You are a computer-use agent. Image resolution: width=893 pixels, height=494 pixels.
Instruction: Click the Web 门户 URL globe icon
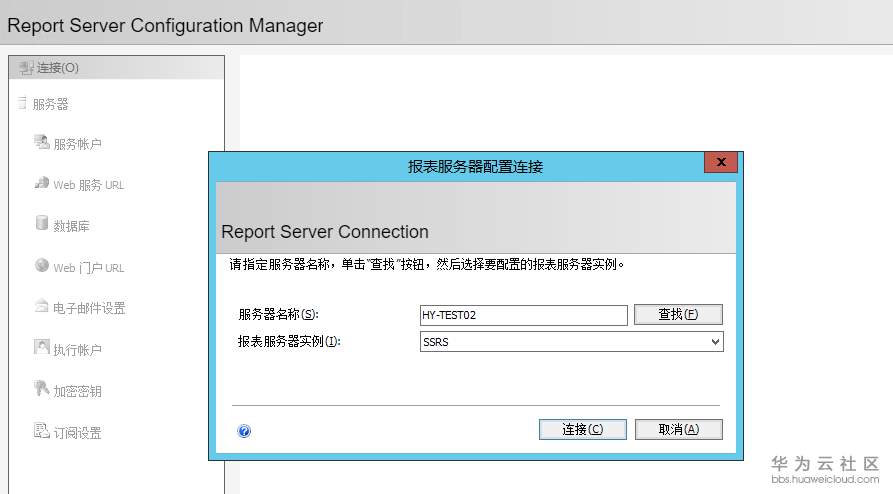click(x=41, y=266)
